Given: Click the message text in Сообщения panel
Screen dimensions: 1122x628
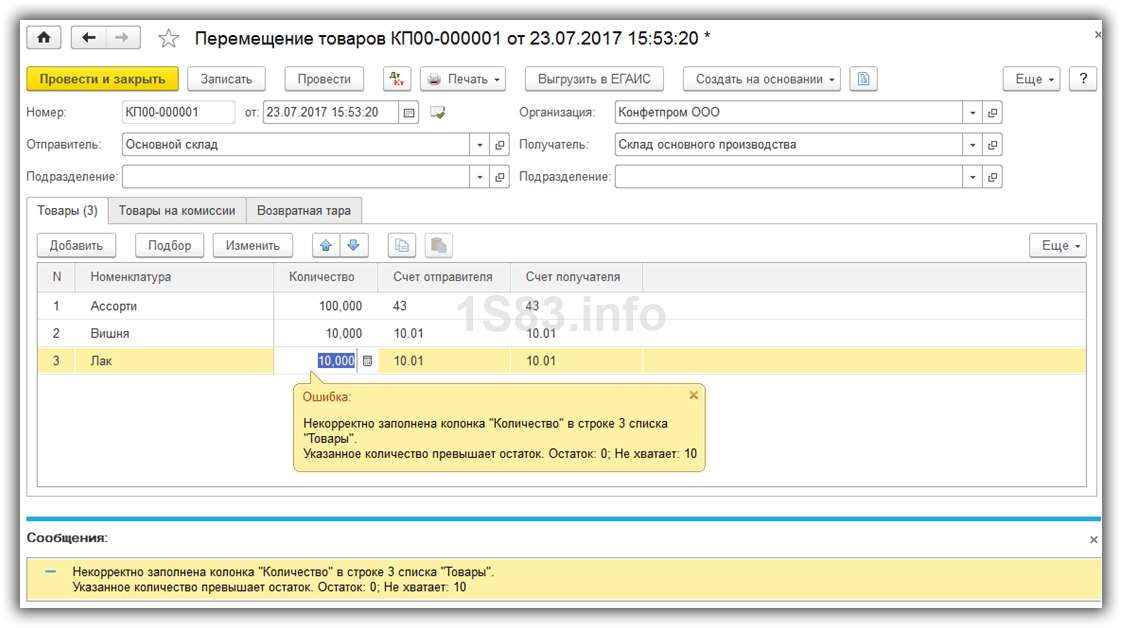Looking at the screenshot, I should 283,579.
